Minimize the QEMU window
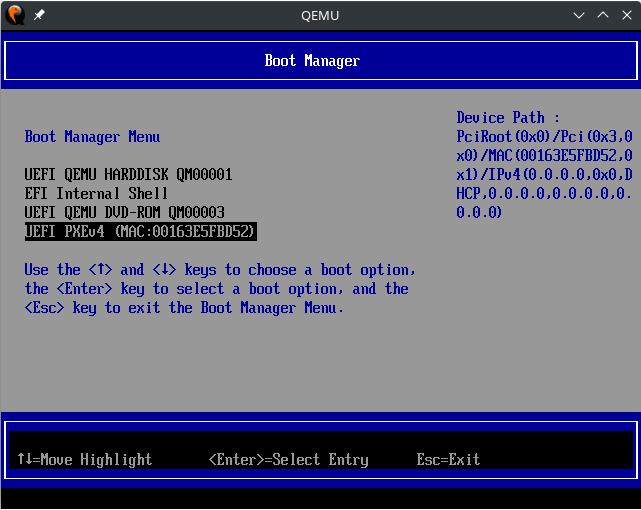This screenshot has height=510, width=641. pyautogui.click(x=579, y=16)
